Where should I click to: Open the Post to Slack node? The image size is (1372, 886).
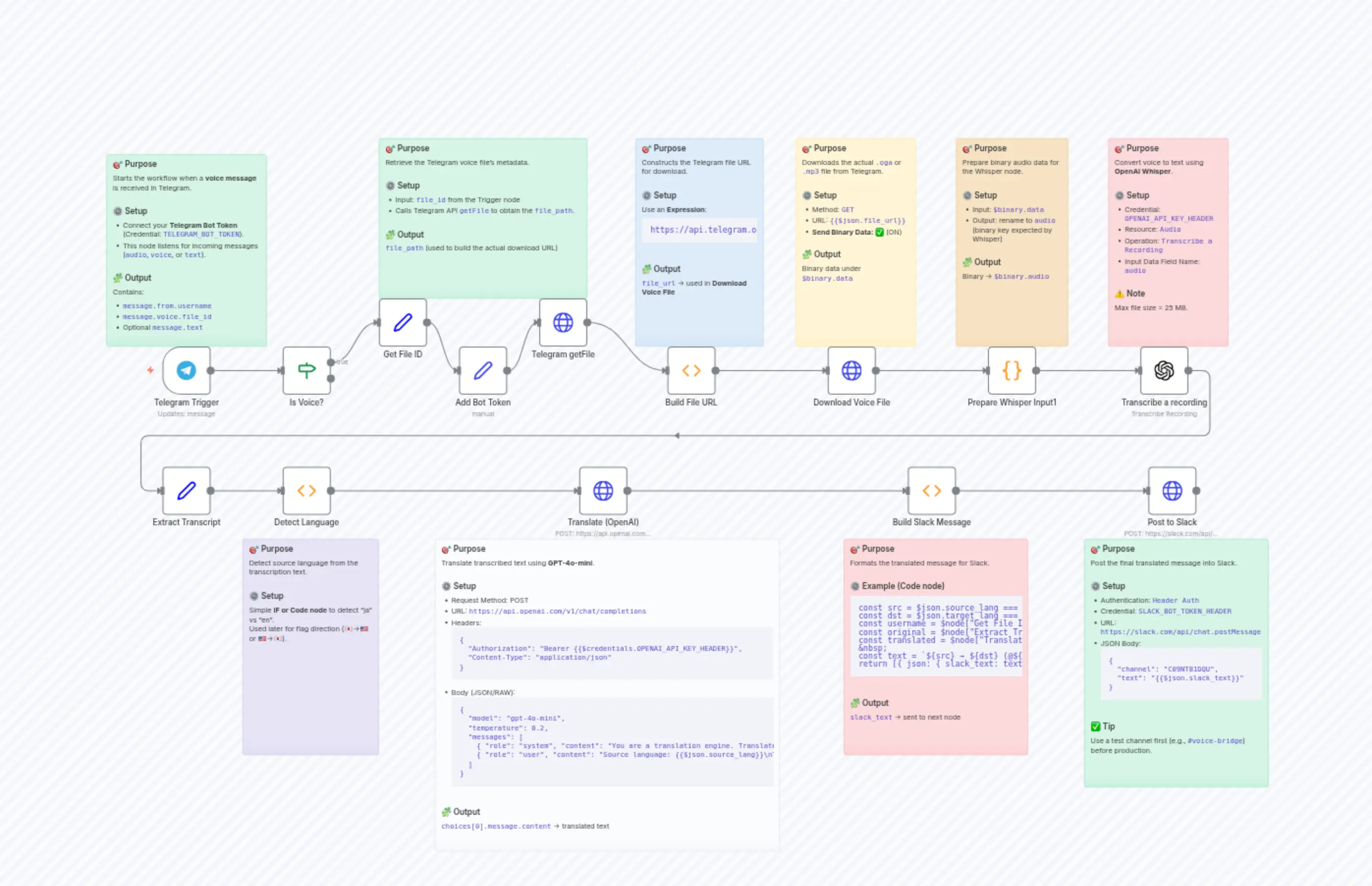click(1172, 490)
